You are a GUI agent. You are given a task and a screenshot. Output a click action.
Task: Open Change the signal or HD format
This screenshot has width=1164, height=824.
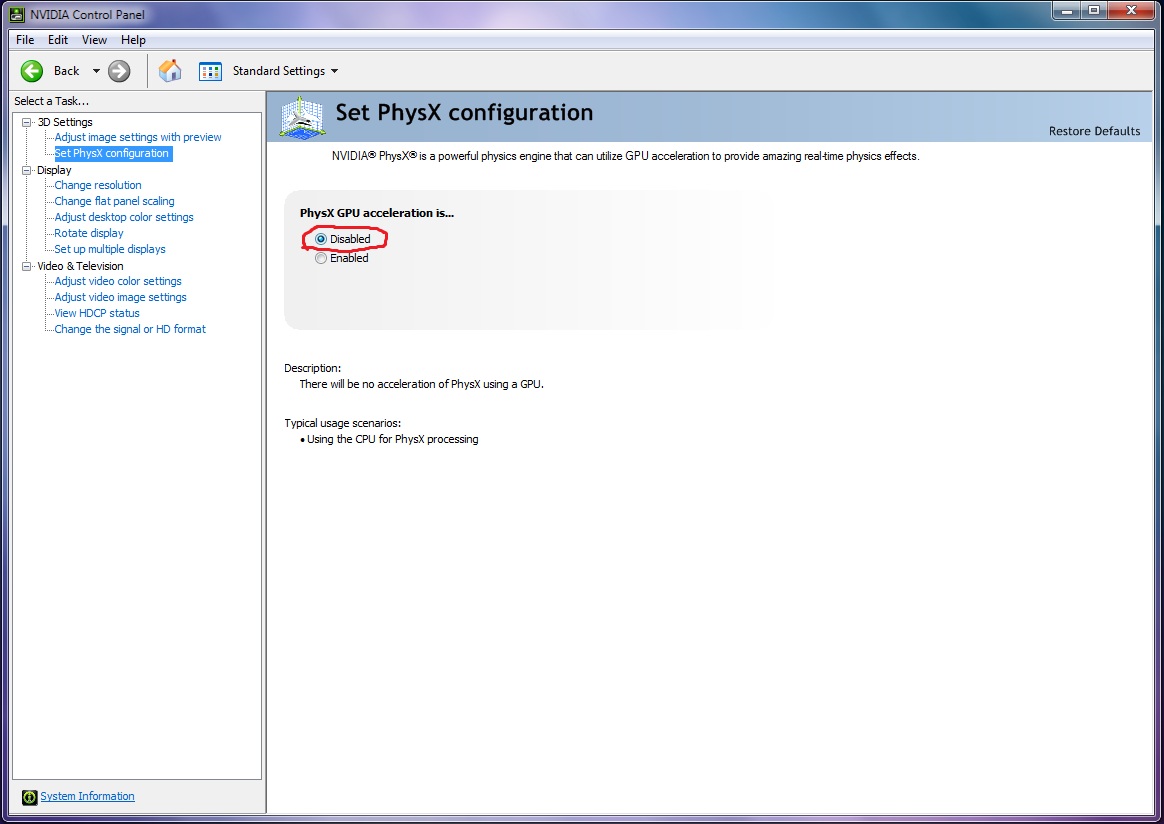[x=130, y=330]
